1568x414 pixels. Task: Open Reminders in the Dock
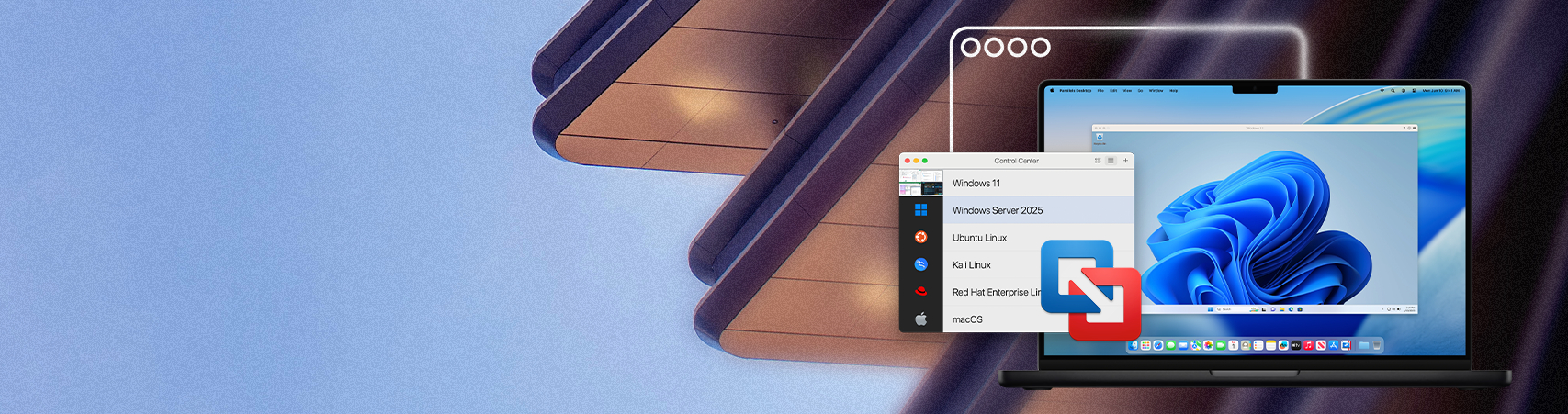[x=1258, y=345]
